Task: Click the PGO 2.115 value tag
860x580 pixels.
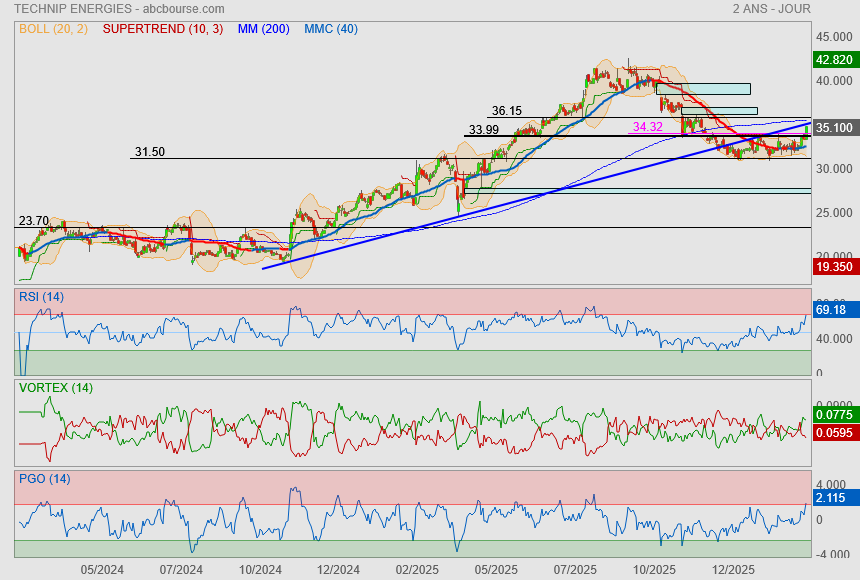Action: (832, 497)
